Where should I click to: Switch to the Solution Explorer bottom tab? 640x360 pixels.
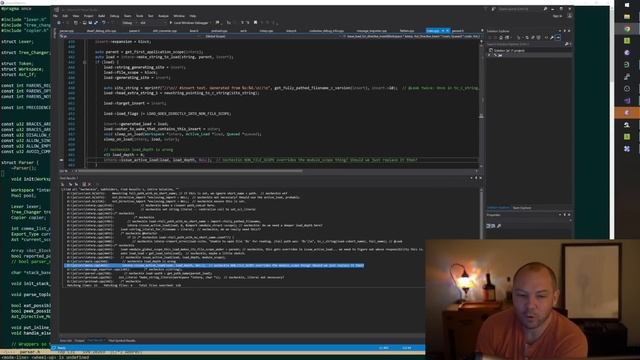pos(499,208)
